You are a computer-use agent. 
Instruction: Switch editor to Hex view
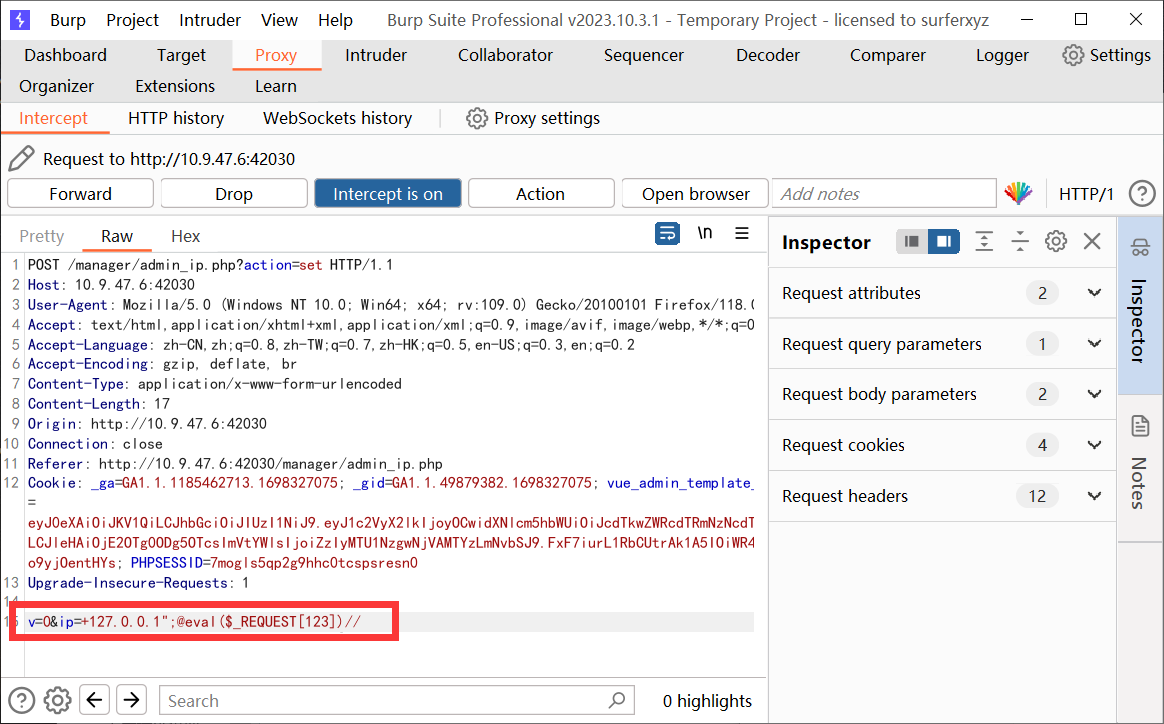pos(186,236)
